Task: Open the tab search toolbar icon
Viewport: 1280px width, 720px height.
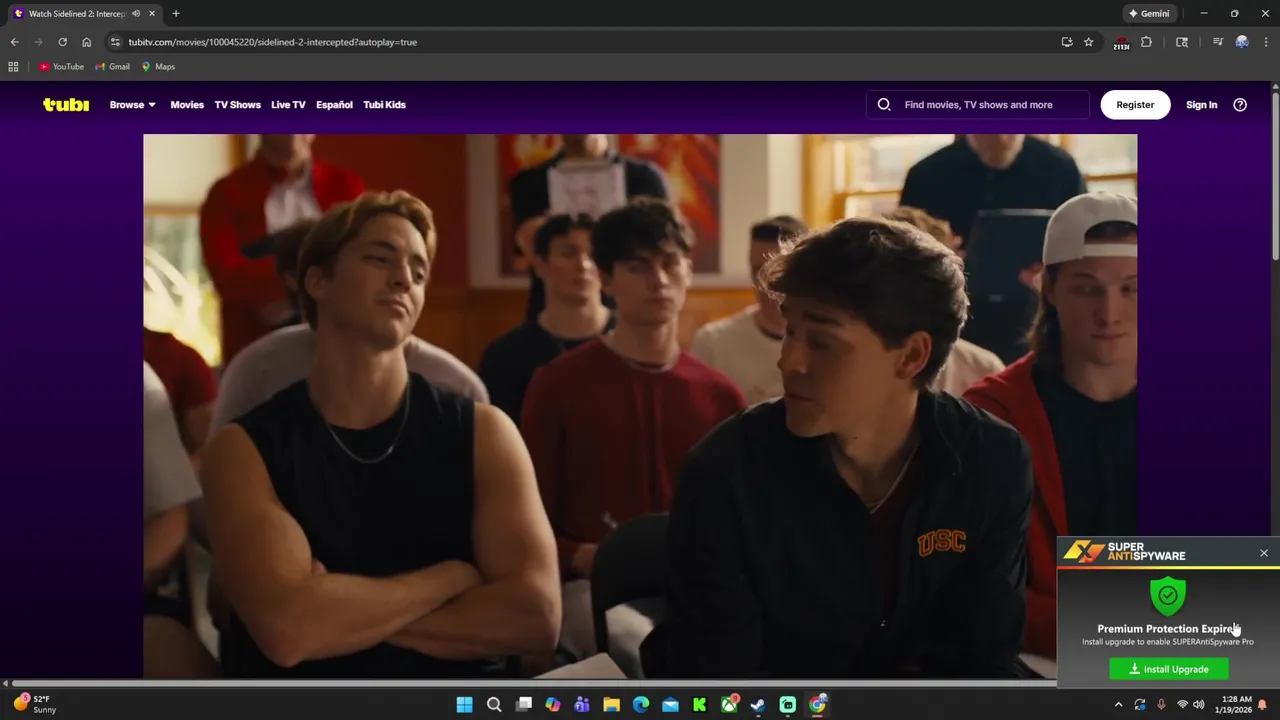Action: point(1182,42)
